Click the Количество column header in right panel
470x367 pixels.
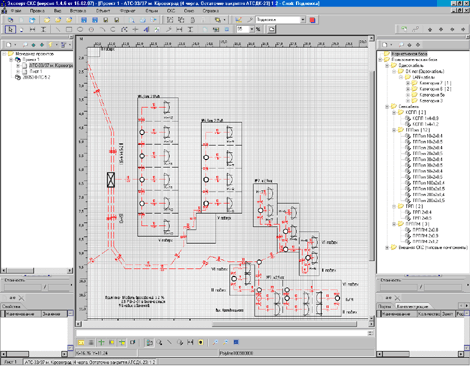click(429, 314)
